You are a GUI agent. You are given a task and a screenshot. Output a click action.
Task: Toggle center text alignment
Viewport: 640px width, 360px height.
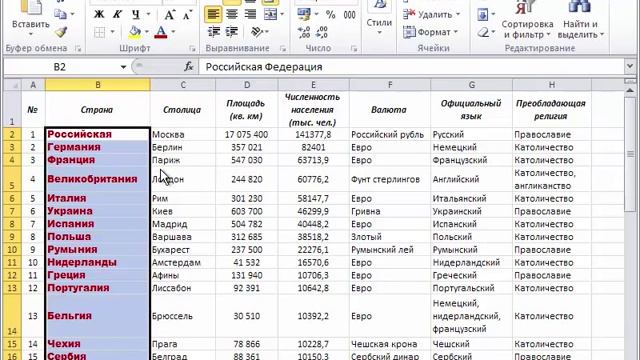pos(232,15)
